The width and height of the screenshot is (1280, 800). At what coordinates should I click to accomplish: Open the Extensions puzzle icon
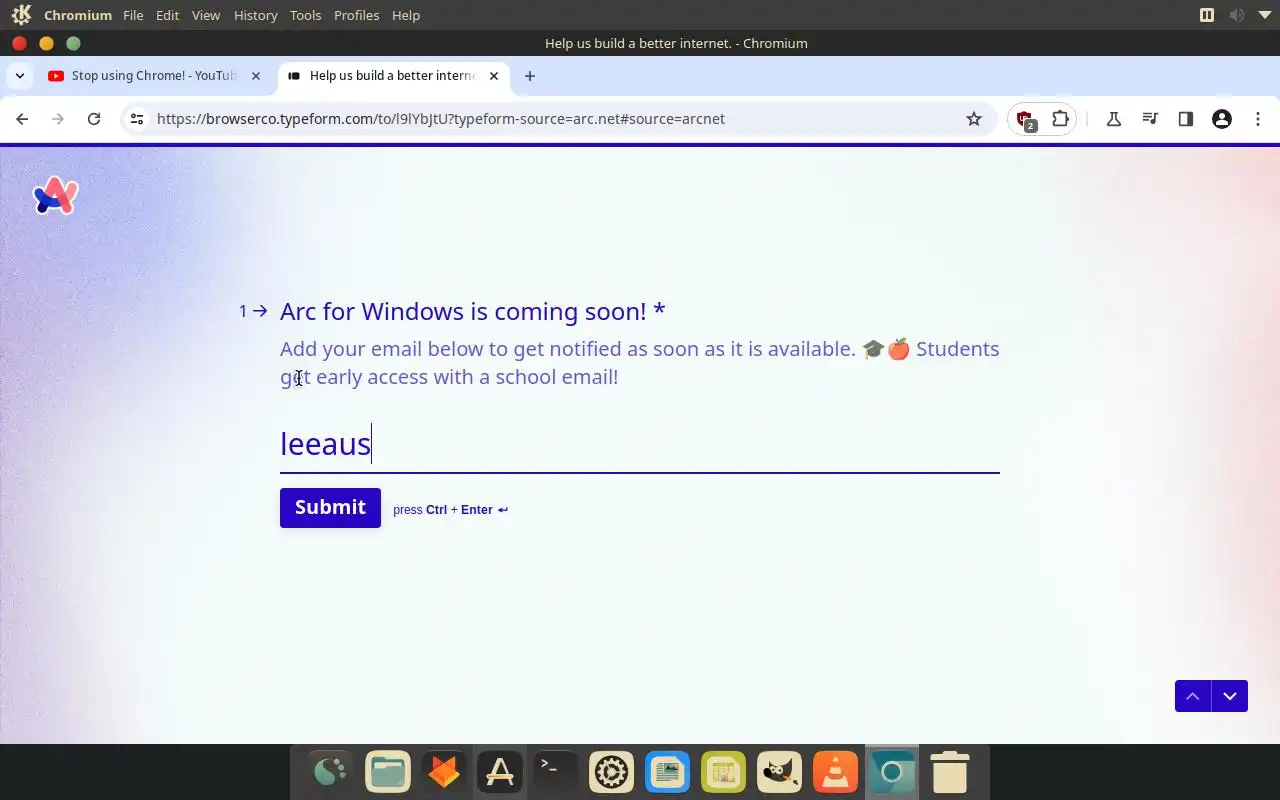click(1061, 119)
